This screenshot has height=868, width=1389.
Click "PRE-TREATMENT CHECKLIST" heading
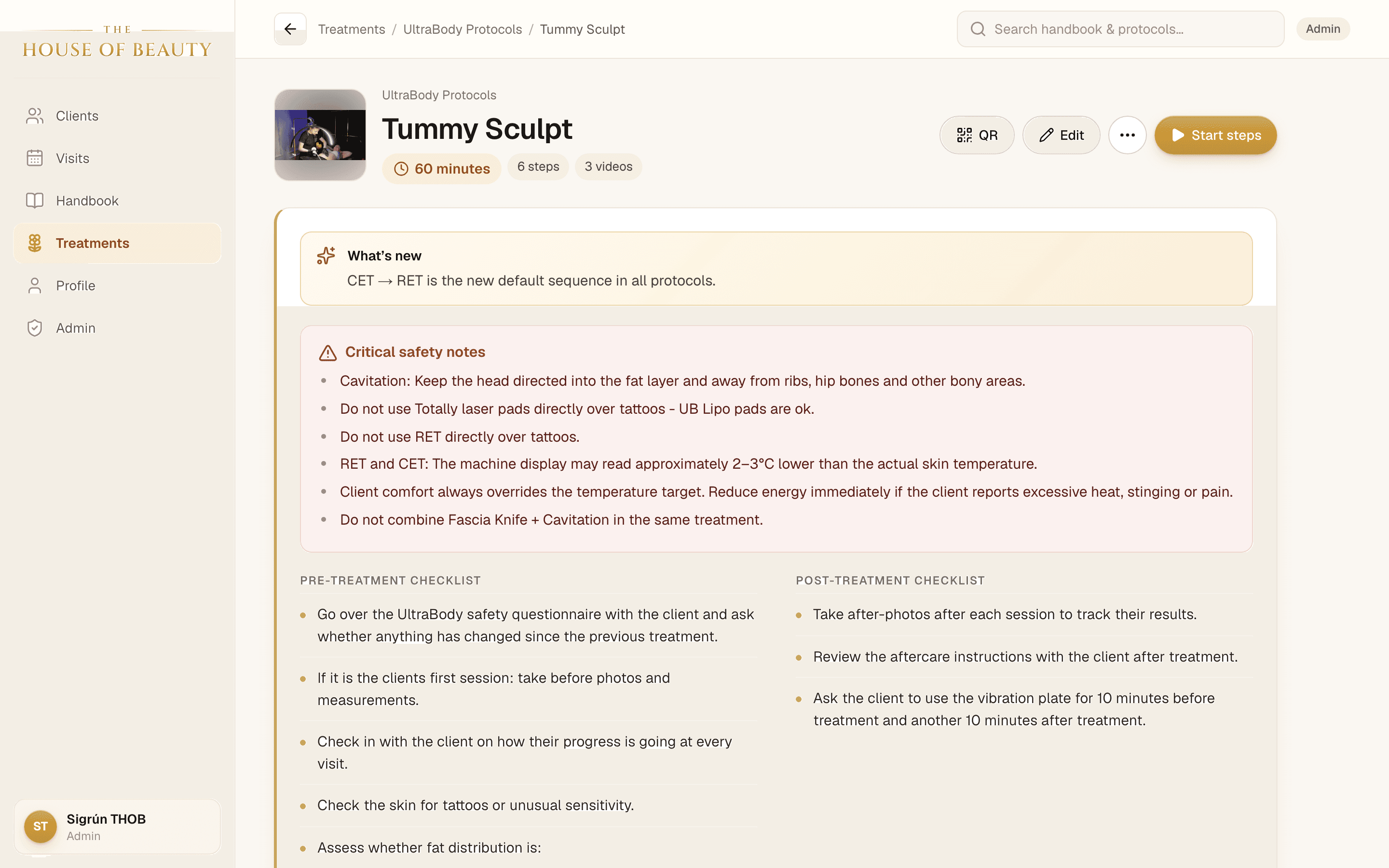coord(390,581)
